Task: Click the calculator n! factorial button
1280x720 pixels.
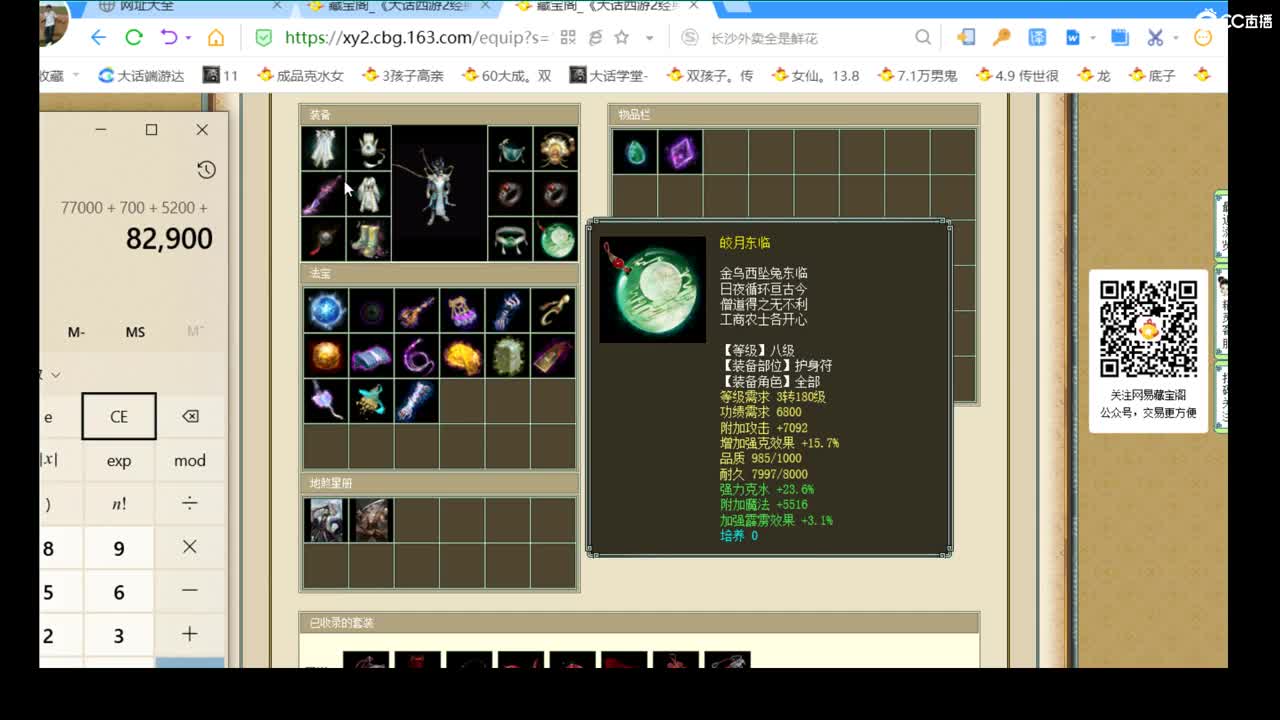Action: coord(119,504)
